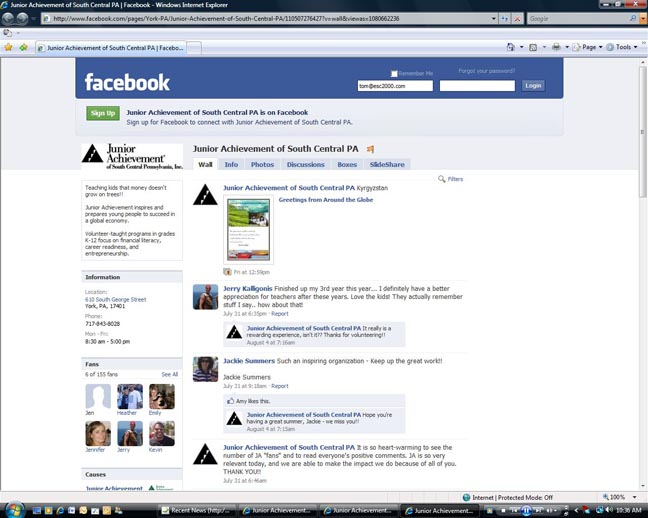
Task: Click Forgot your password link
Action: [x=486, y=71]
